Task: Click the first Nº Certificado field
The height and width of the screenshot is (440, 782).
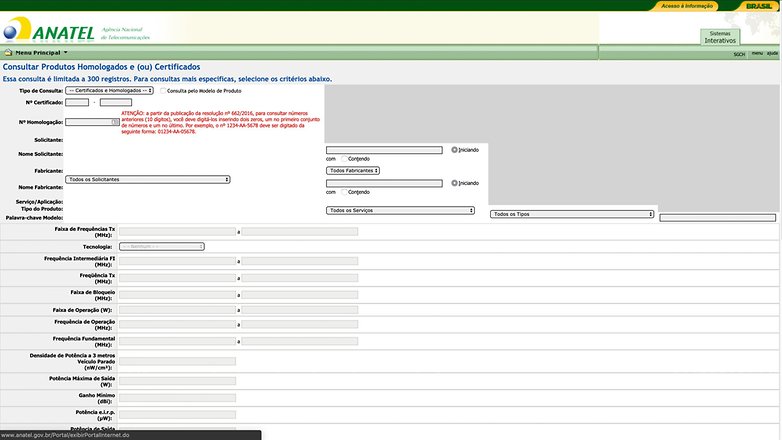Action: point(77,102)
